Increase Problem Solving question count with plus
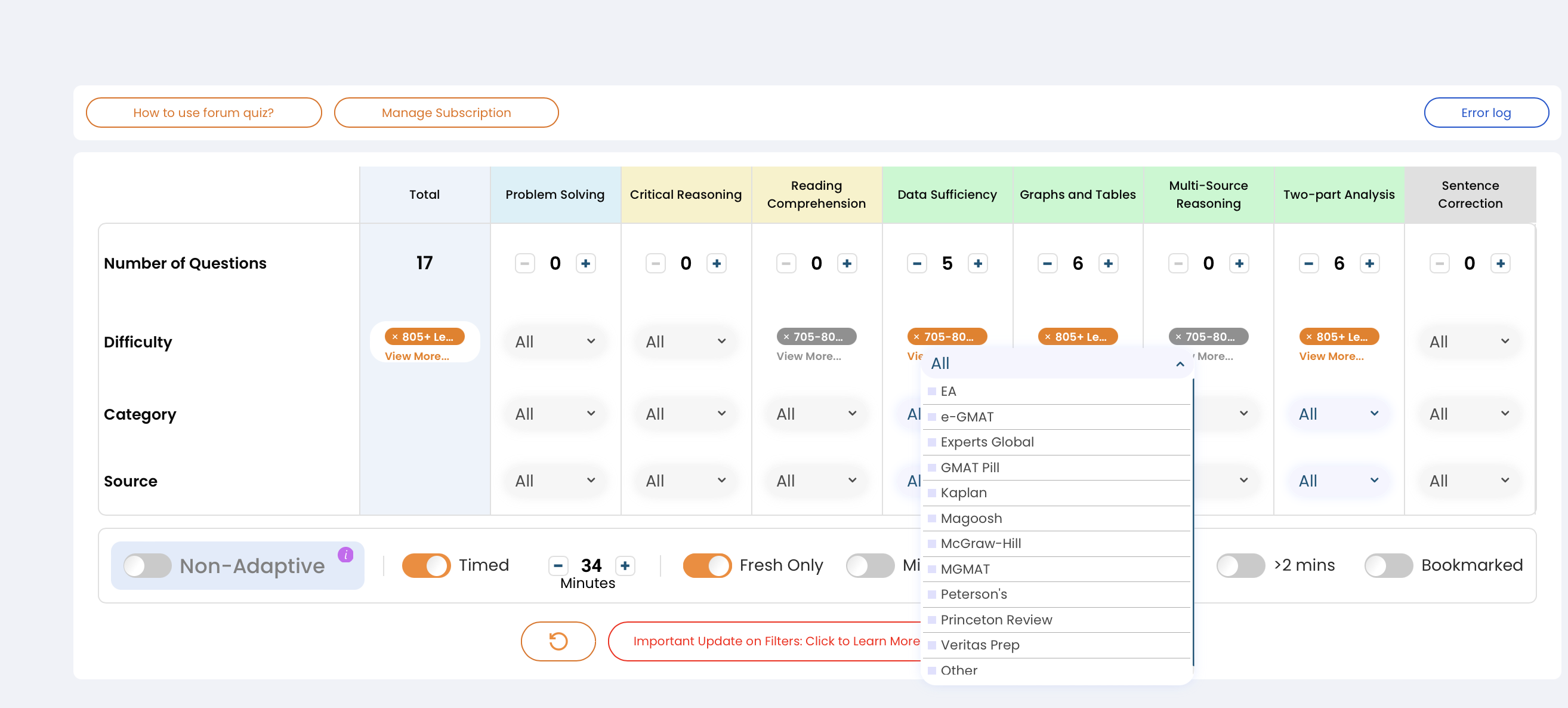1568x708 pixels. [585, 264]
